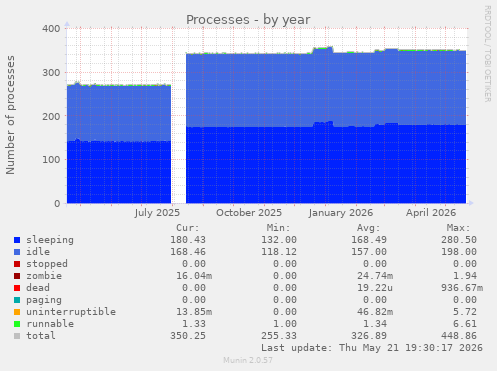The height and width of the screenshot is (371, 497).
Task: Click zombie current value 16.04m
Action: pyautogui.click(x=194, y=276)
